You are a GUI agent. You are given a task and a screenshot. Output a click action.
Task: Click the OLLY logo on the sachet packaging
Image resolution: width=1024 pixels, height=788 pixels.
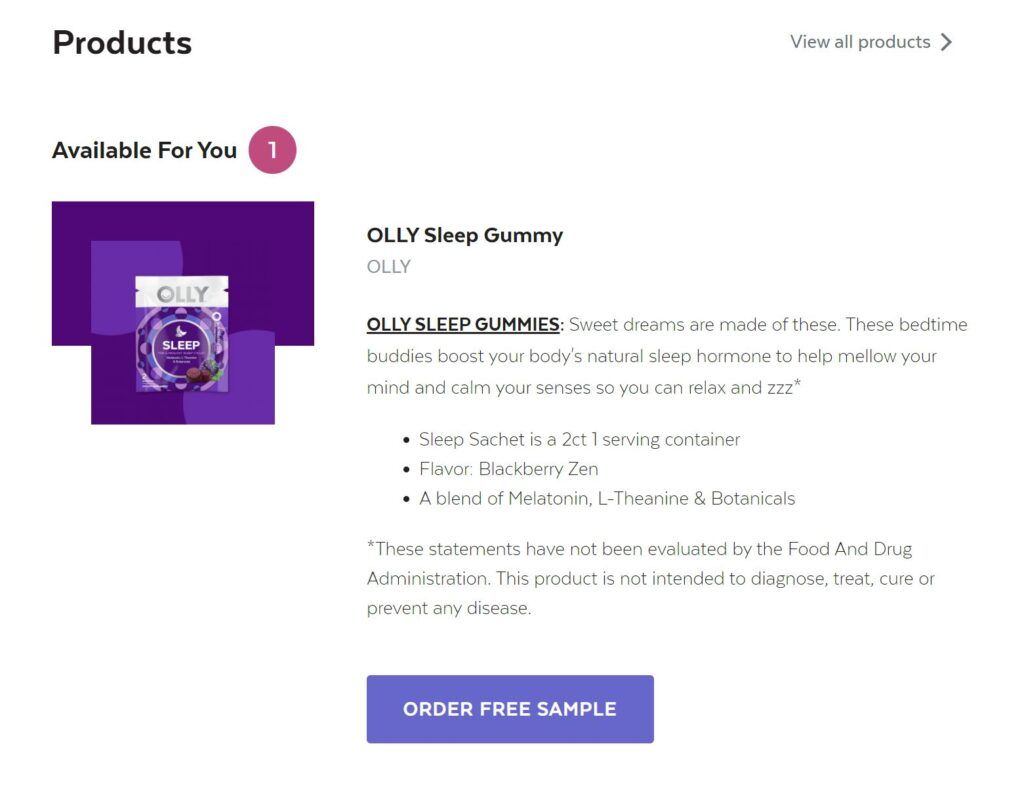click(182, 294)
